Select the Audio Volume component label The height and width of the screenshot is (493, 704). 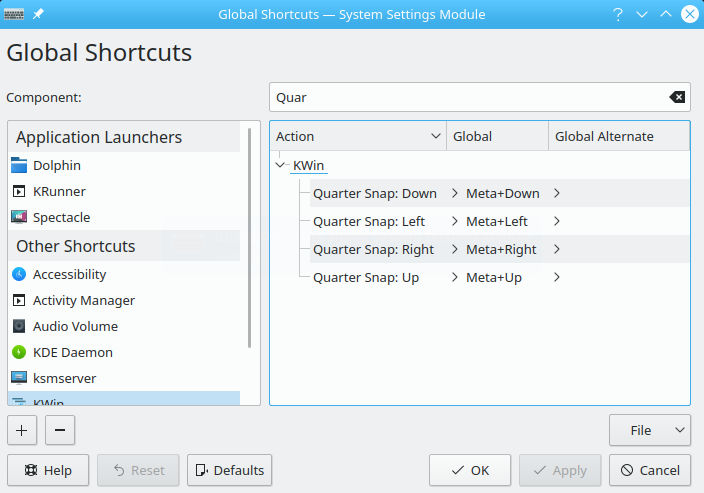pyautogui.click(x=75, y=326)
